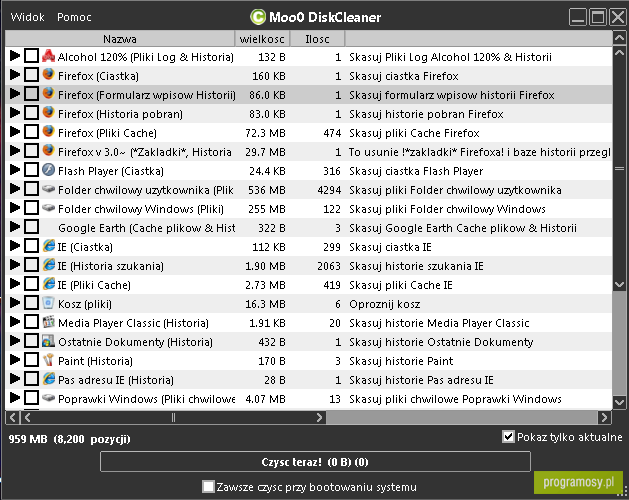Viewport: 629px width, 500px height.
Task: Click the 536 MB size value
Action: click(x=267, y=190)
